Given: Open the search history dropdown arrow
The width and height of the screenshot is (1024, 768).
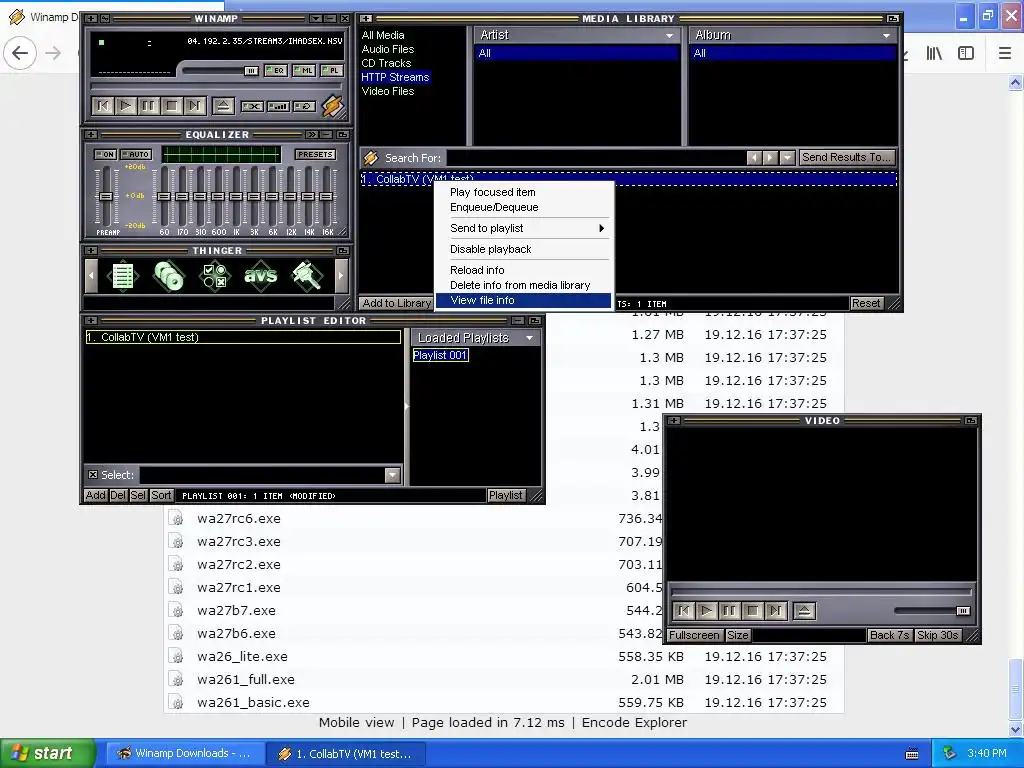Looking at the screenshot, I should tap(788, 158).
